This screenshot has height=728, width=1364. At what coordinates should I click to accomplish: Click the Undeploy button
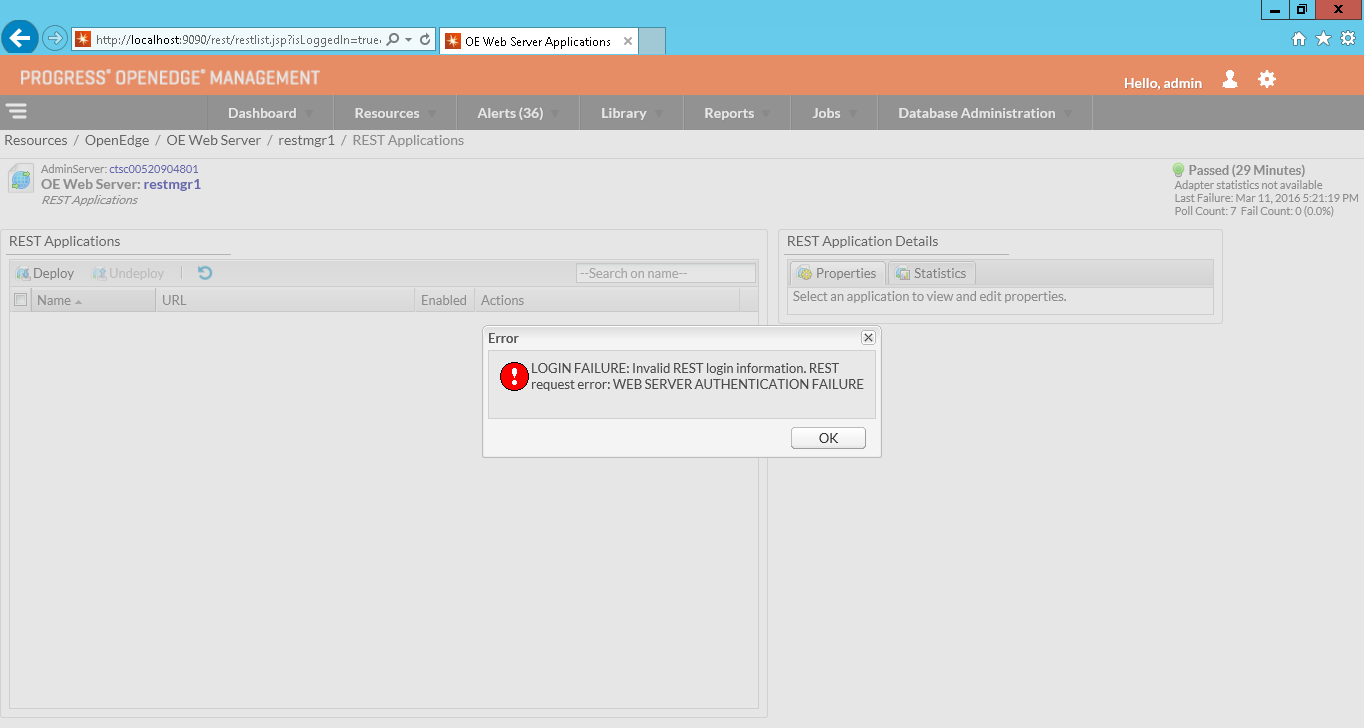pyautogui.click(x=128, y=273)
